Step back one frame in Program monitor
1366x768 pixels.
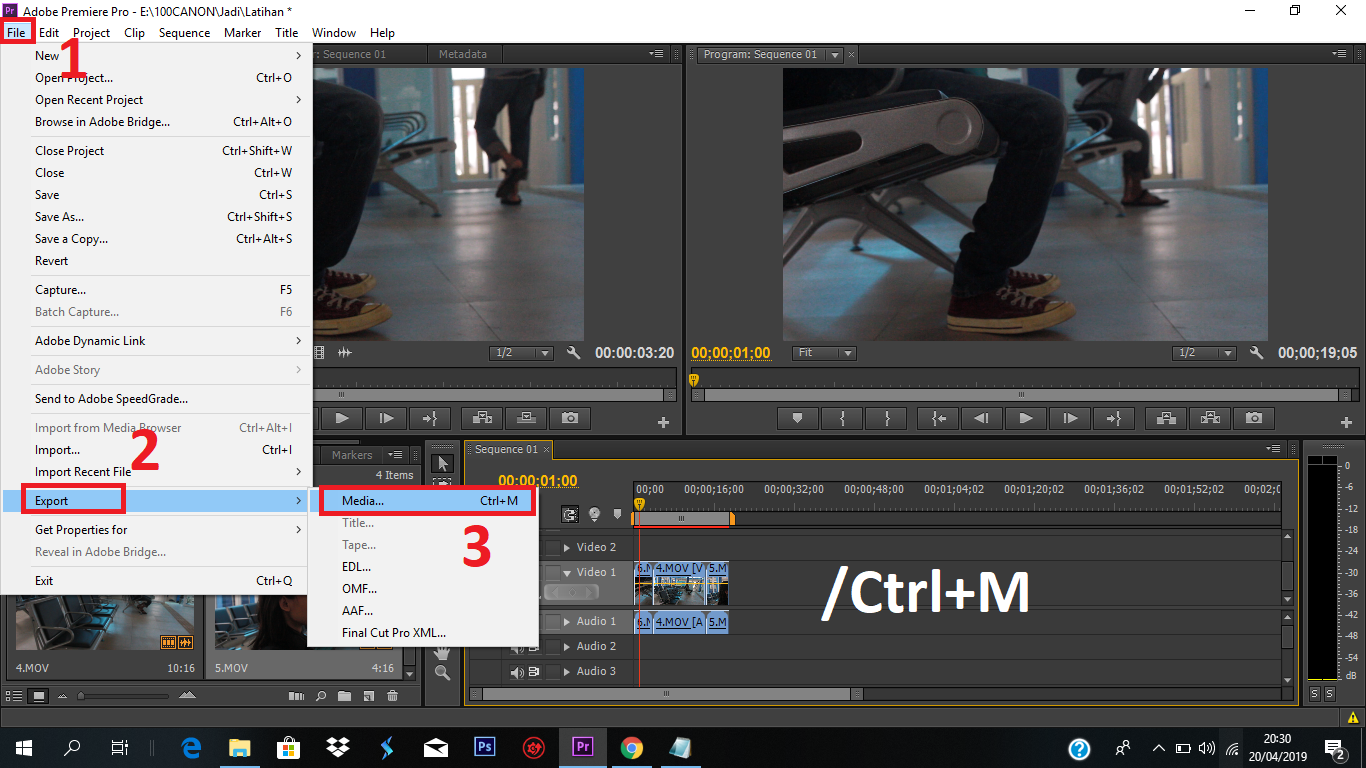coord(982,419)
